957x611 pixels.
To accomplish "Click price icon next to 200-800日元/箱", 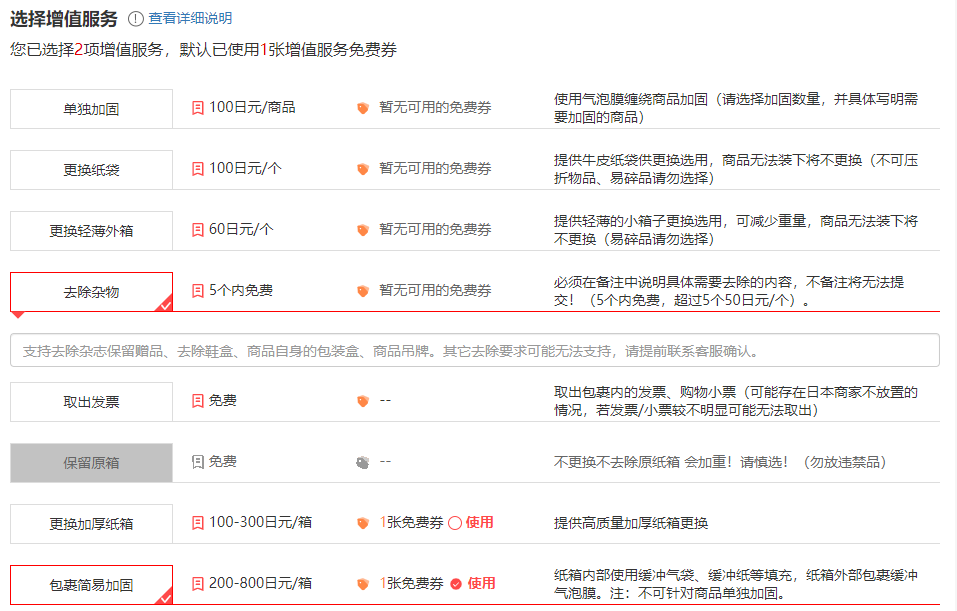I will coord(198,584).
